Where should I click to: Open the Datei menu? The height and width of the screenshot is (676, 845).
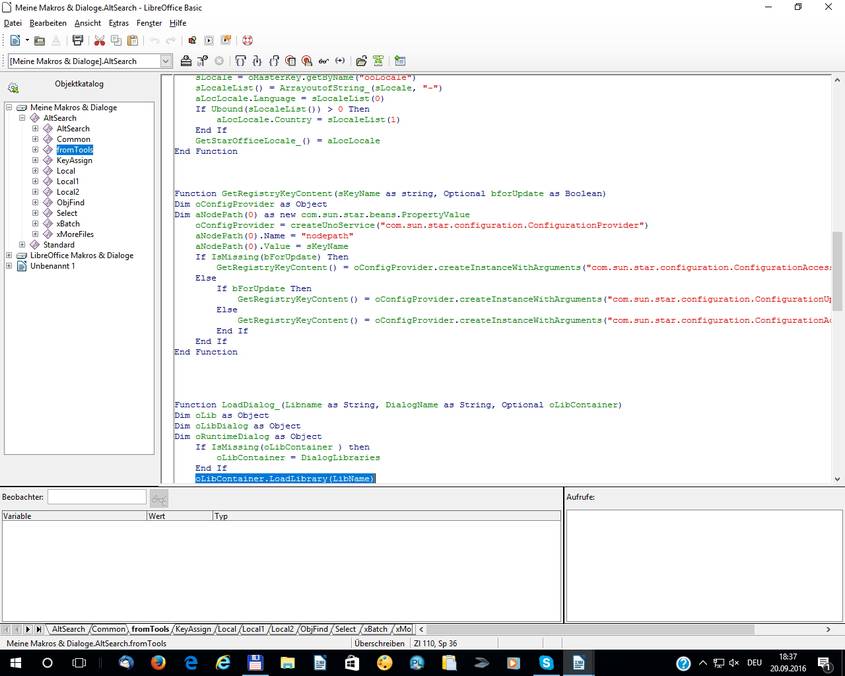12,23
